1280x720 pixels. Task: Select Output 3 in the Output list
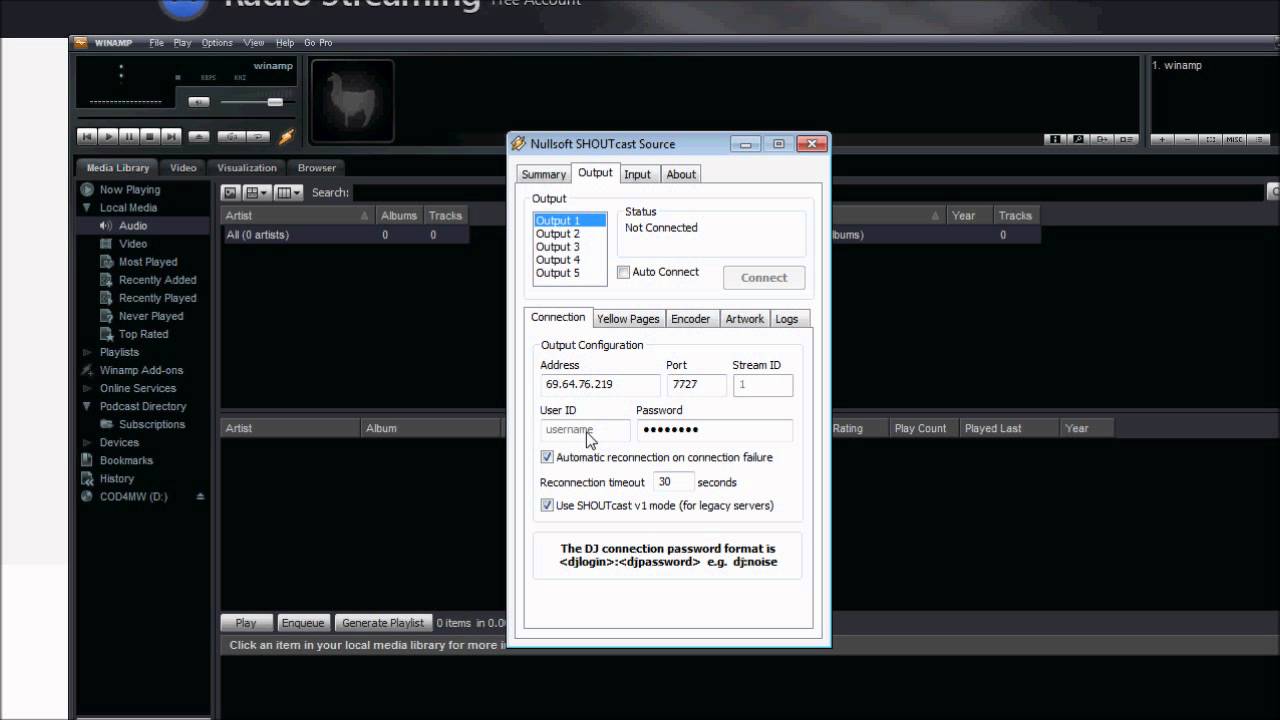tap(558, 247)
